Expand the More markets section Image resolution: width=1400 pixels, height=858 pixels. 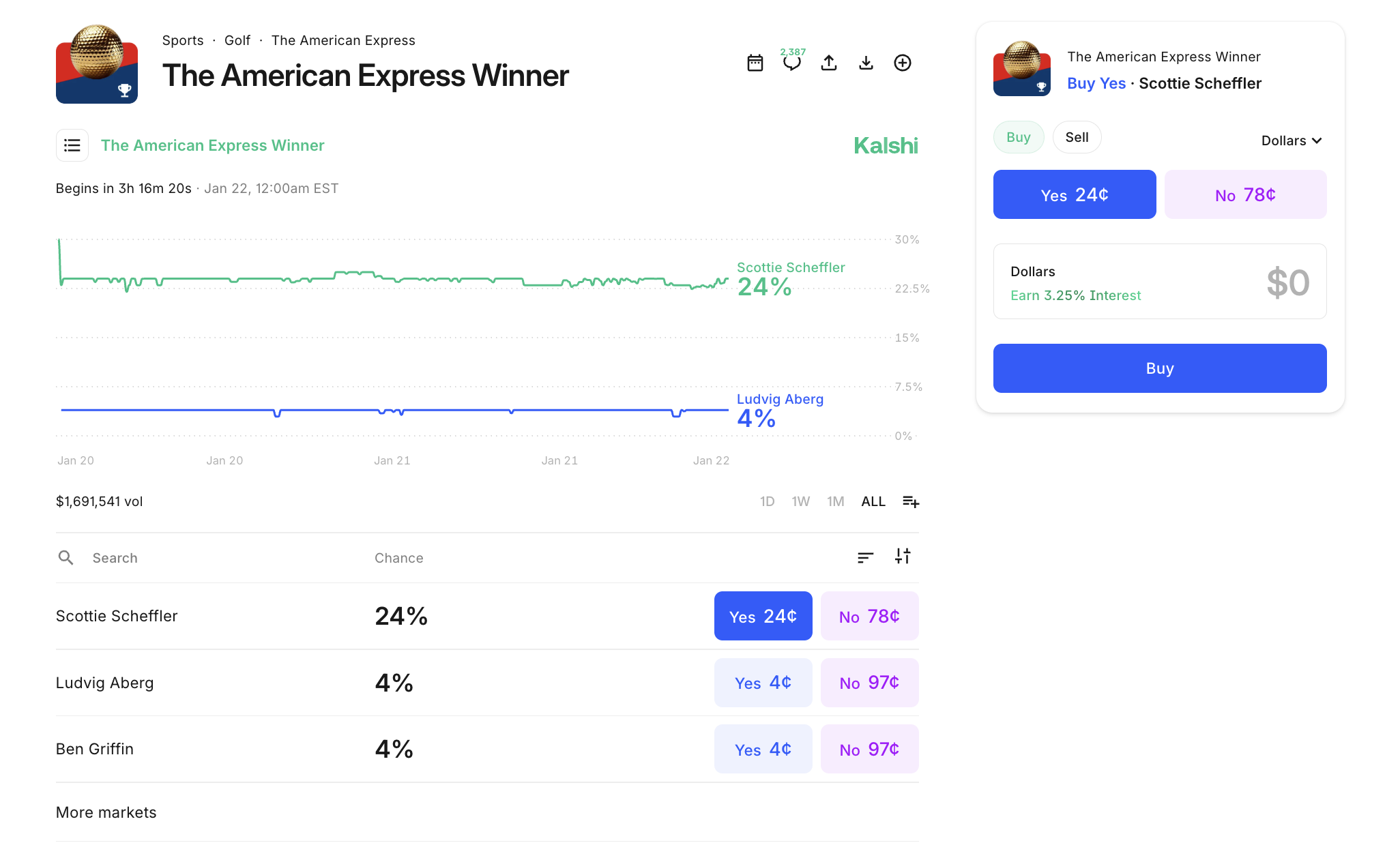pyautogui.click(x=106, y=812)
